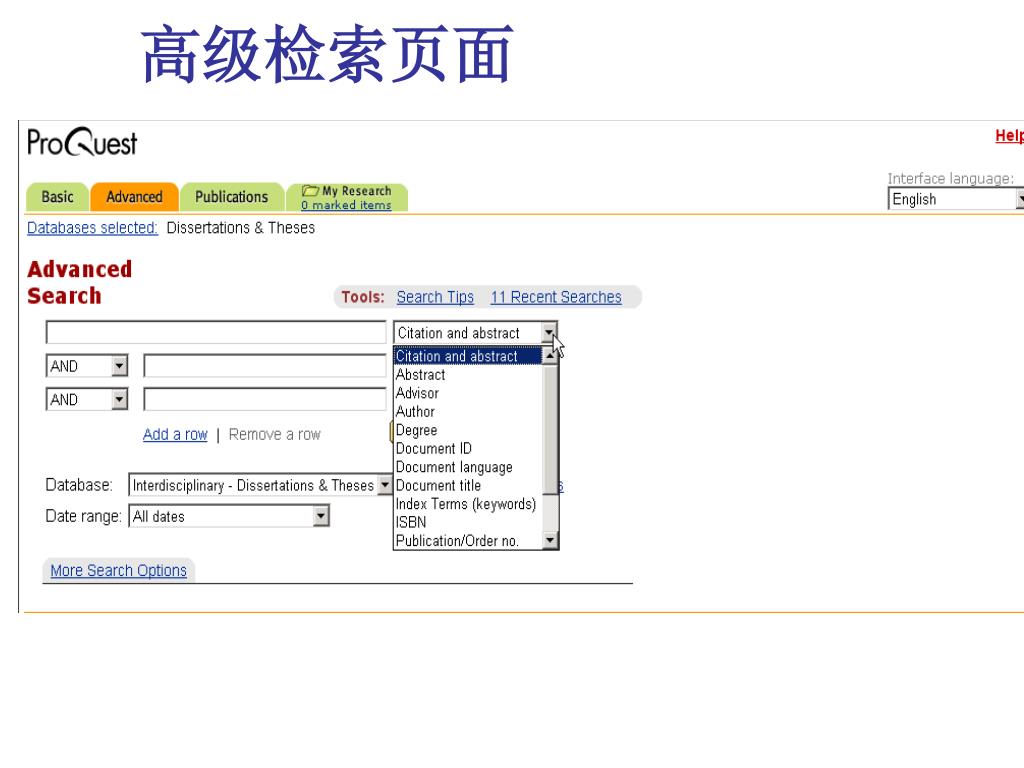This screenshot has width=1024, height=768.
Task: Switch to the Basic search tab
Action: (57, 197)
